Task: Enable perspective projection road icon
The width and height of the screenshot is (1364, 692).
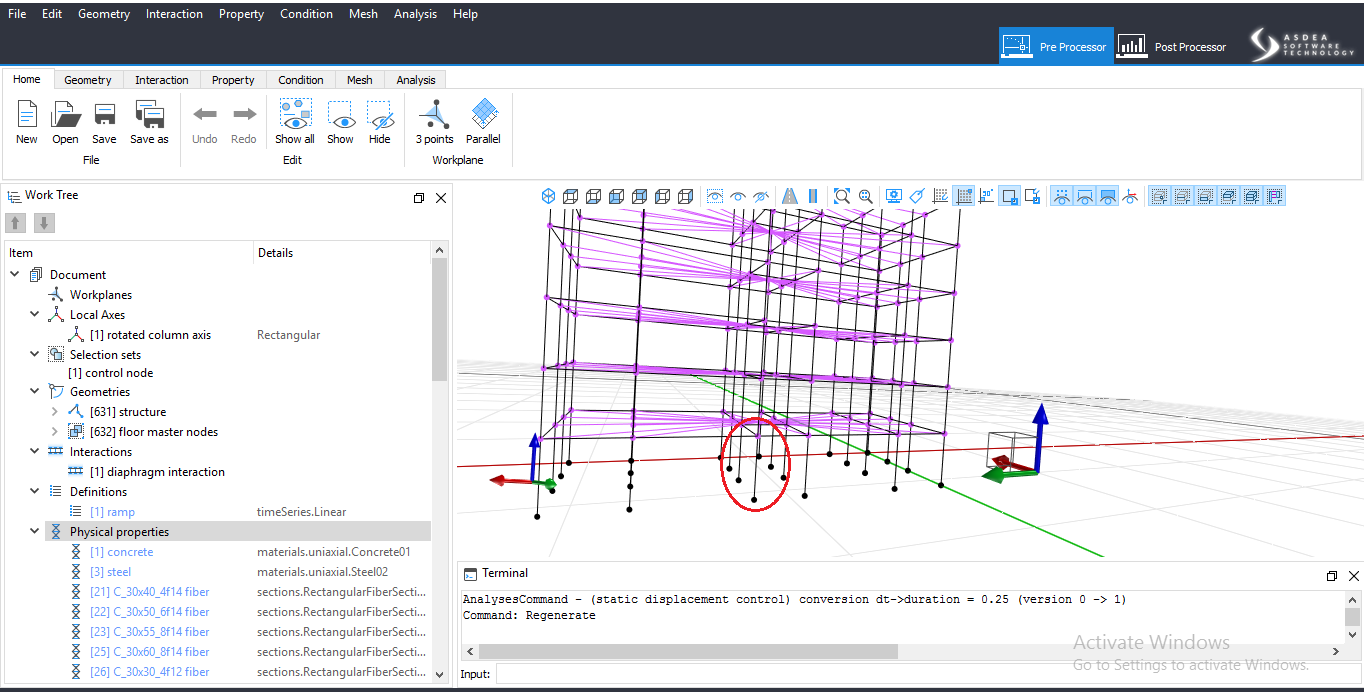Action: (789, 196)
